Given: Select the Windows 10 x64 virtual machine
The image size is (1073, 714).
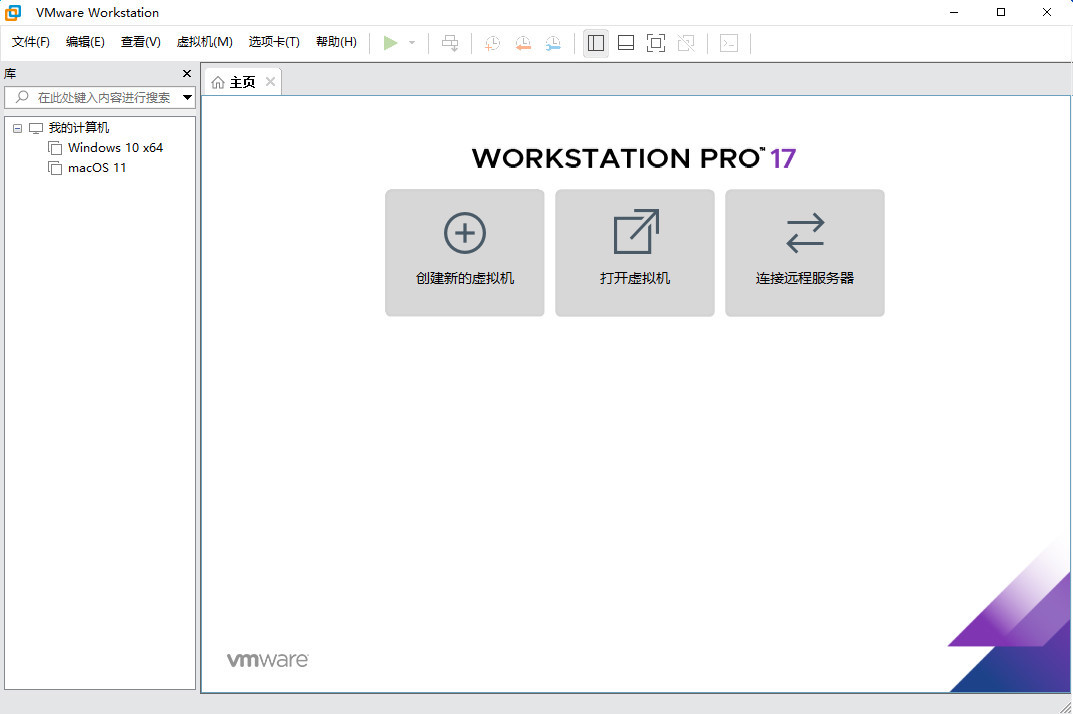Looking at the screenshot, I should (x=115, y=147).
